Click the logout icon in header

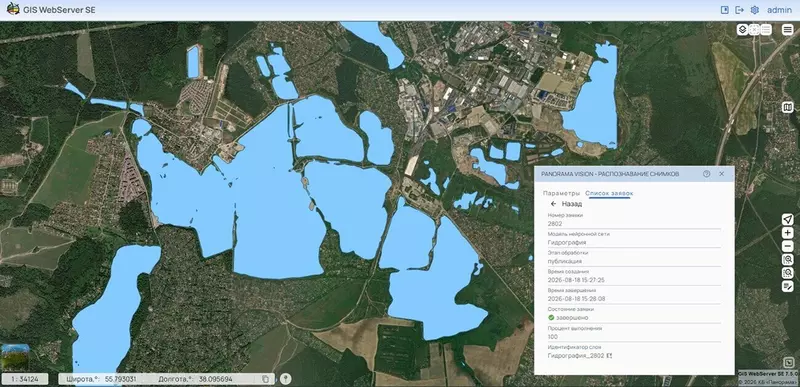coord(739,10)
